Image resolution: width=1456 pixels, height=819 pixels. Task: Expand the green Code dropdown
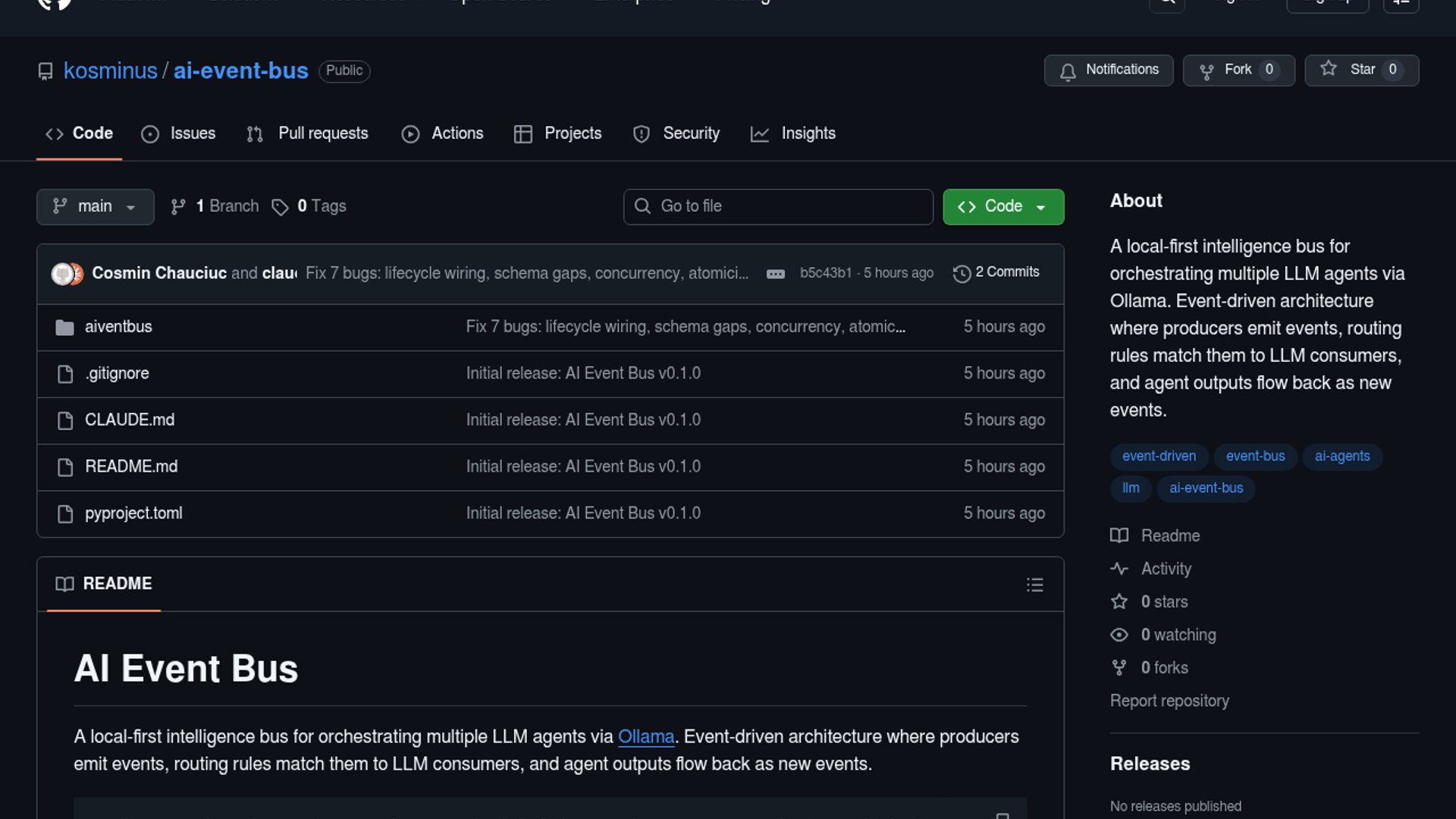(x=1003, y=207)
